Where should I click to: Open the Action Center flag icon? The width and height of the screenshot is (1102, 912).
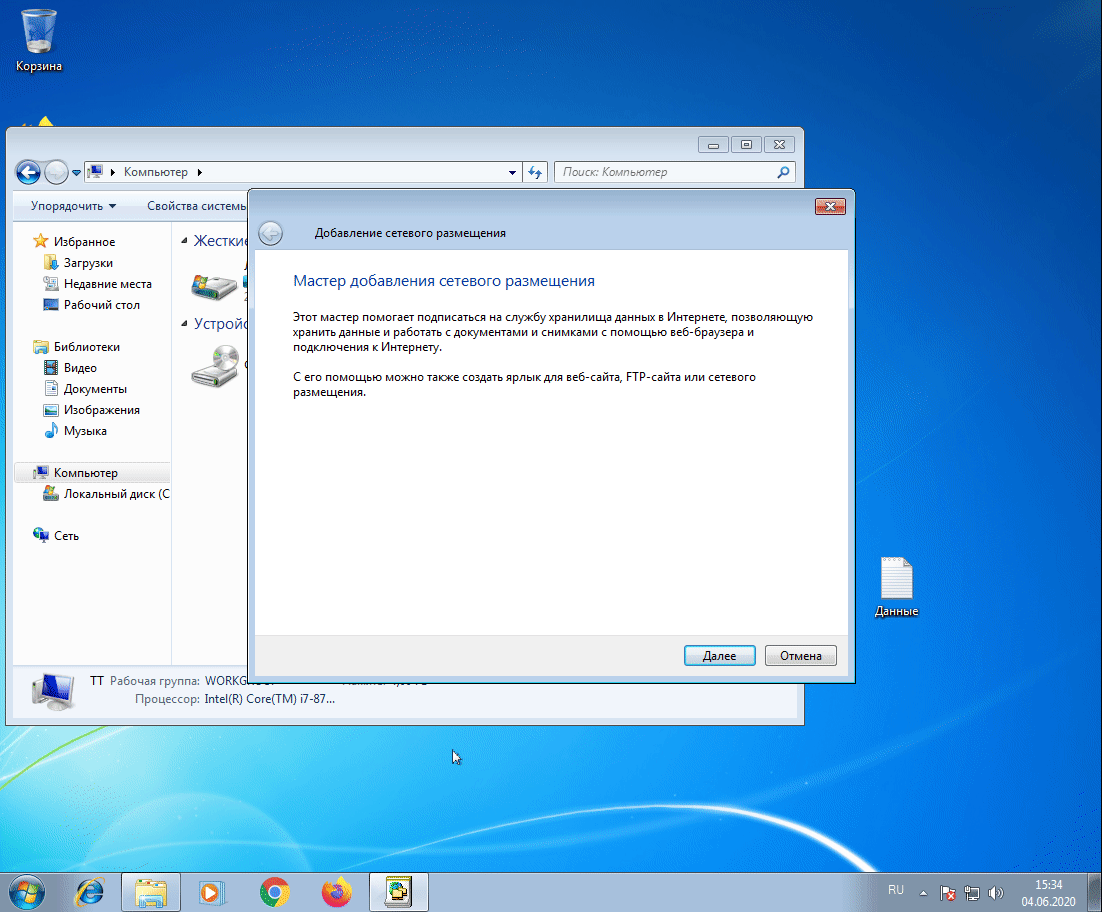[x=947, y=893]
